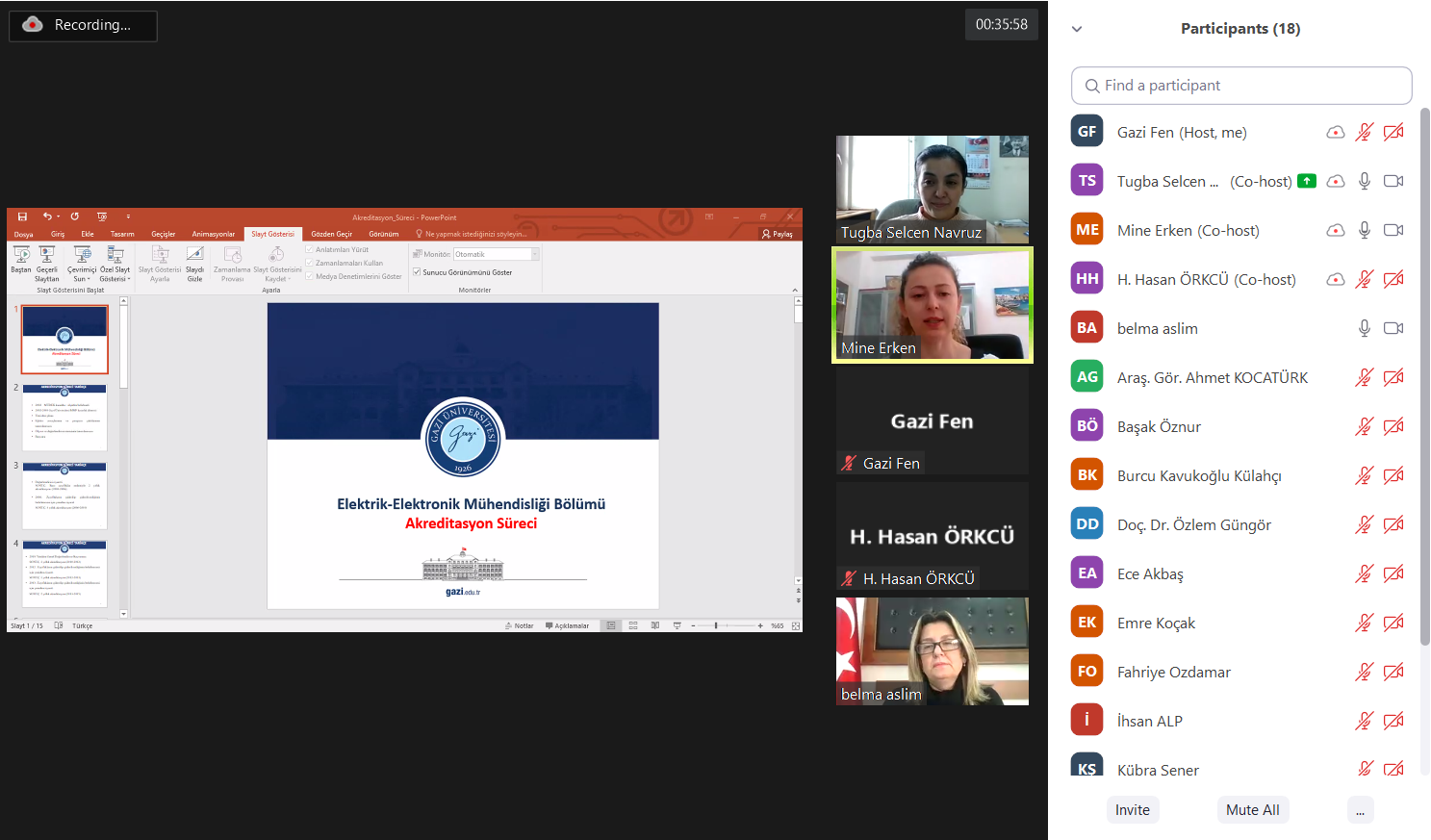Toggle Medya Denetimlerini Göster checkbox
The width and height of the screenshot is (1431, 840).
tap(310, 276)
